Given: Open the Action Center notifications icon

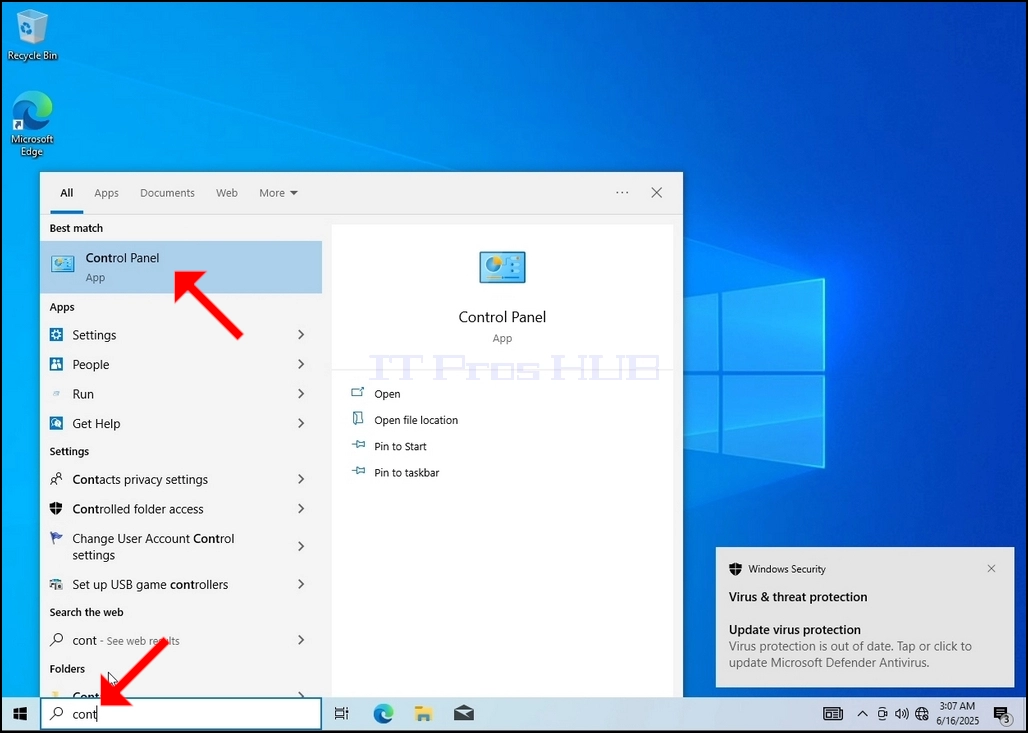Looking at the screenshot, I should (x=1002, y=714).
